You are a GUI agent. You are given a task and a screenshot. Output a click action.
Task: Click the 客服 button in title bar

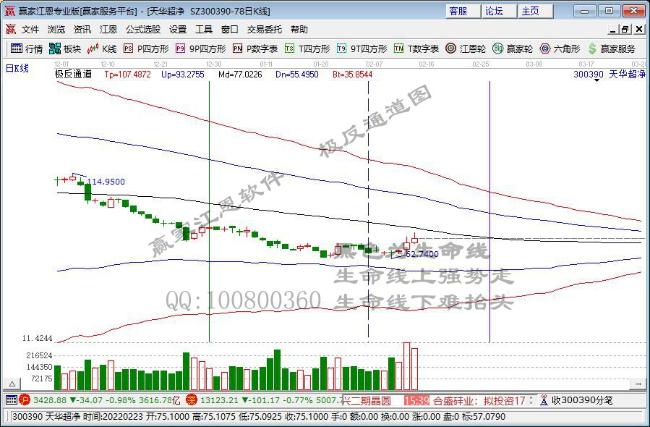pos(463,11)
